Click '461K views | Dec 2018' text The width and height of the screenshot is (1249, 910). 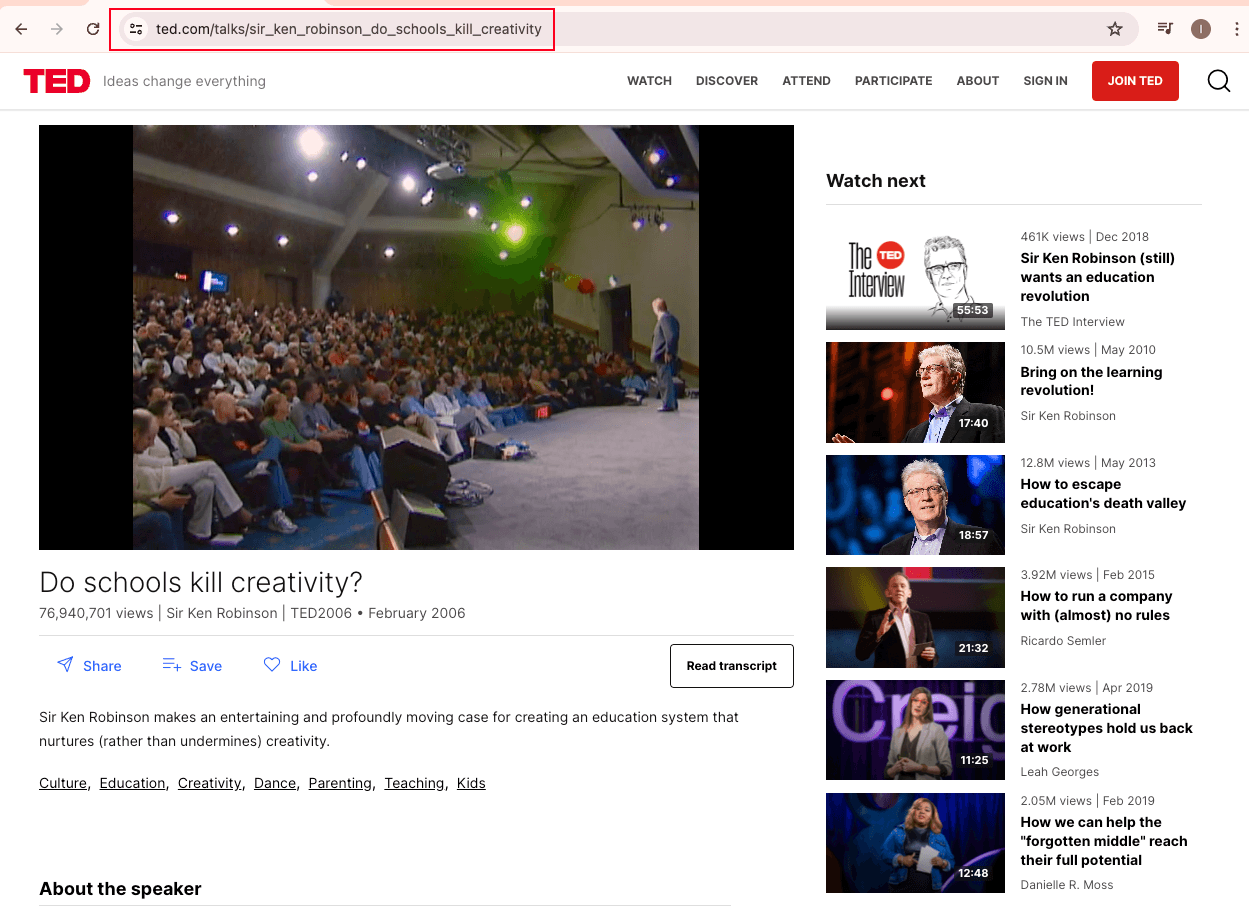[x=1085, y=237]
